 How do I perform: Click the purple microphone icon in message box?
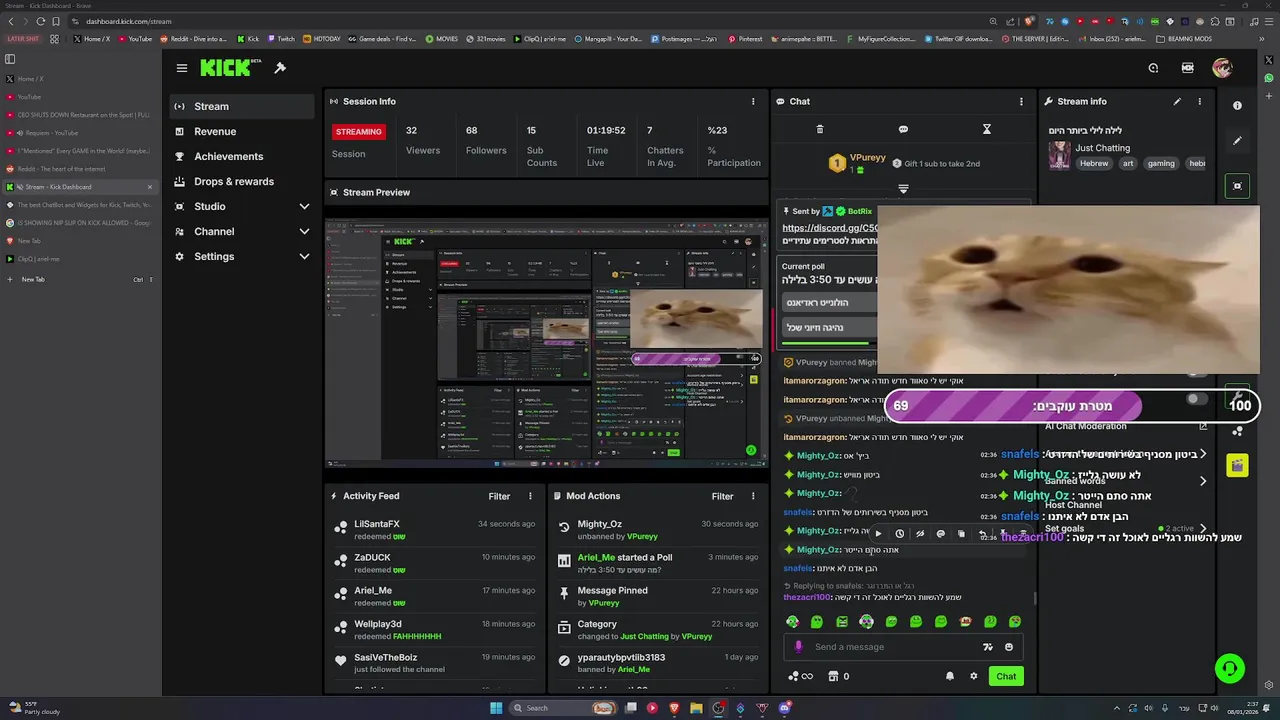click(x=798, y=647)
